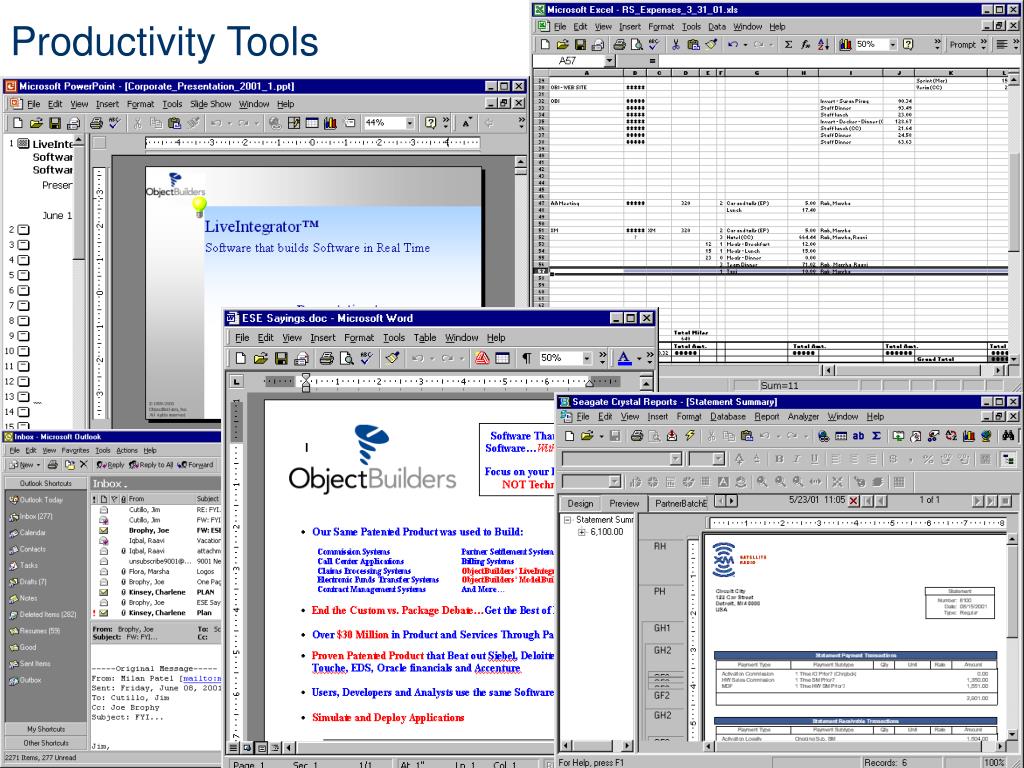Click My Shortcuts button in Outlook bar
The image size is (1024, 768).
tap(46, 729)
